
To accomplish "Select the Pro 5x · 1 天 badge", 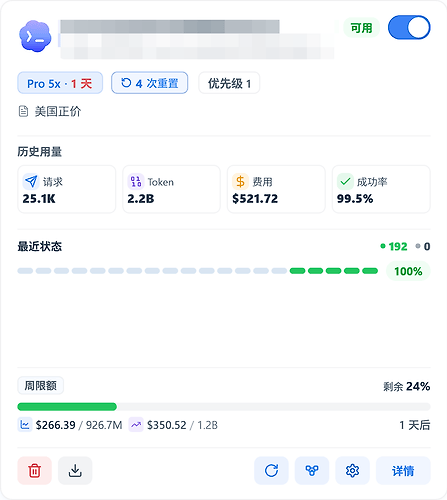I will click(x=60, y=83).
